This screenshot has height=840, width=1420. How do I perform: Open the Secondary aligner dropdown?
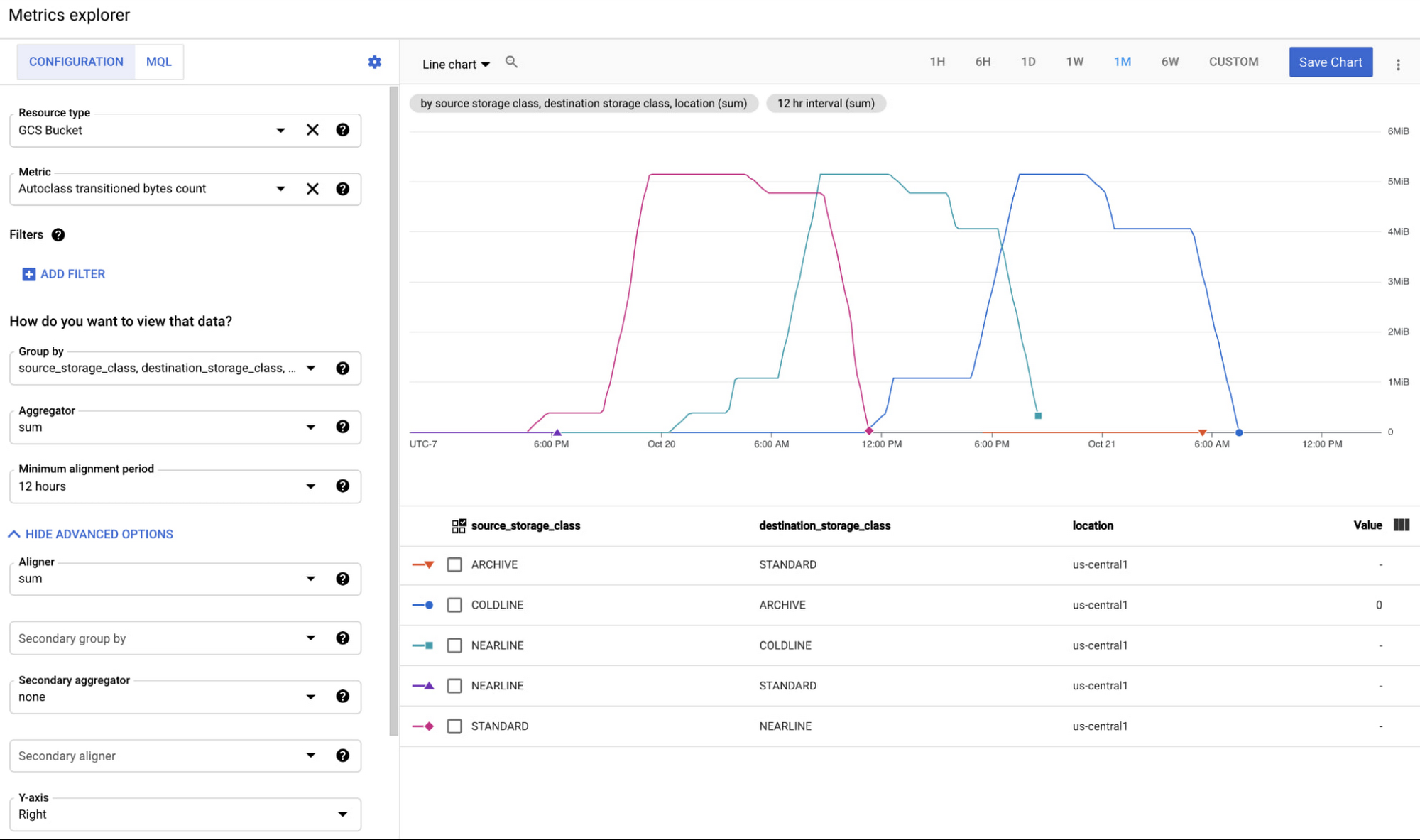(311, 756)
